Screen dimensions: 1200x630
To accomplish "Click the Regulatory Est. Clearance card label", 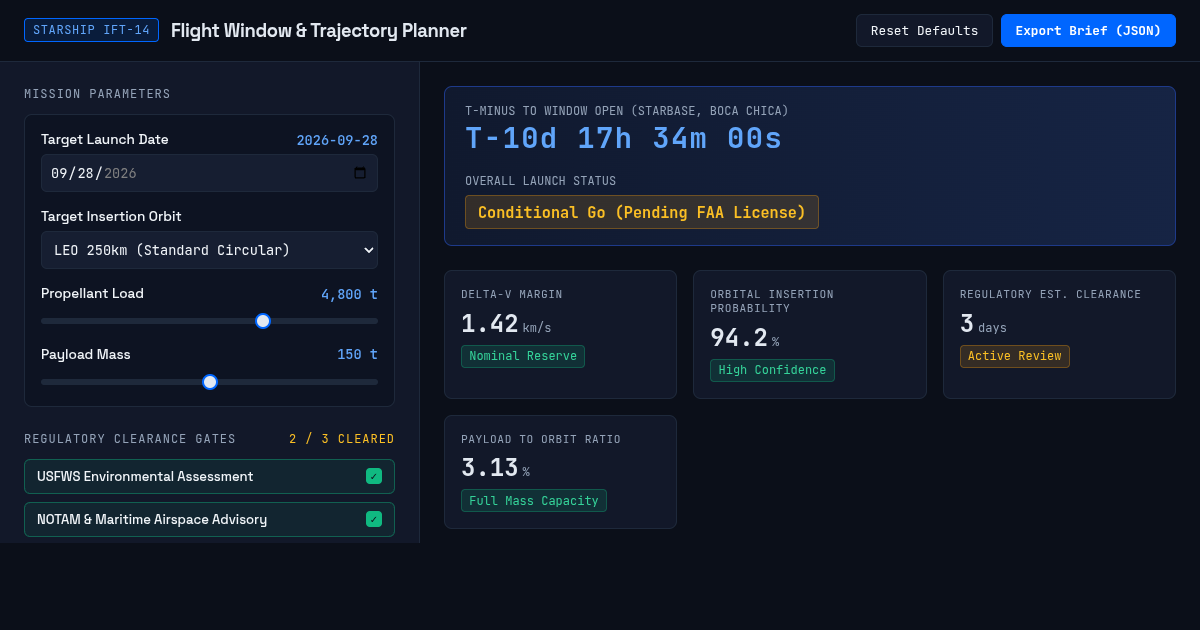I will click(1050, 294).
